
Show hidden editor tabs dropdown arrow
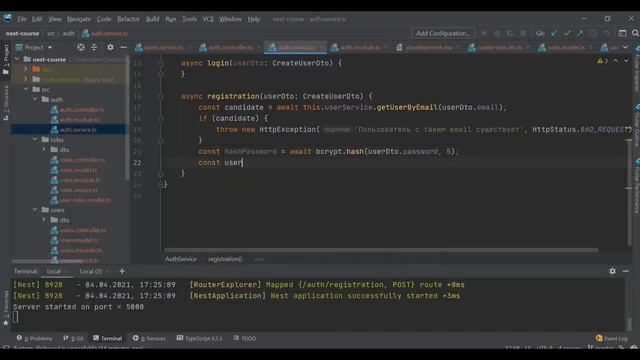coord(625,47)
